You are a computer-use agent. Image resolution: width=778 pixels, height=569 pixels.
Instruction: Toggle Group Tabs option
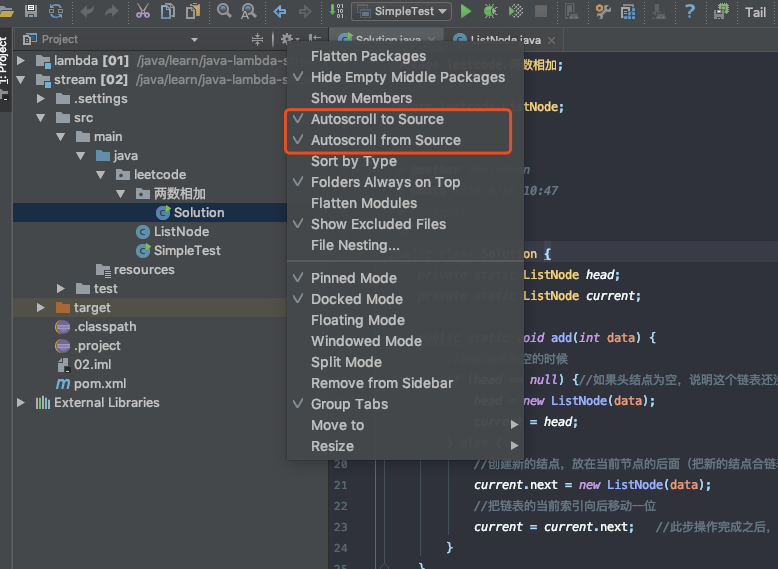pyautogui.click(x=405, y=404)
